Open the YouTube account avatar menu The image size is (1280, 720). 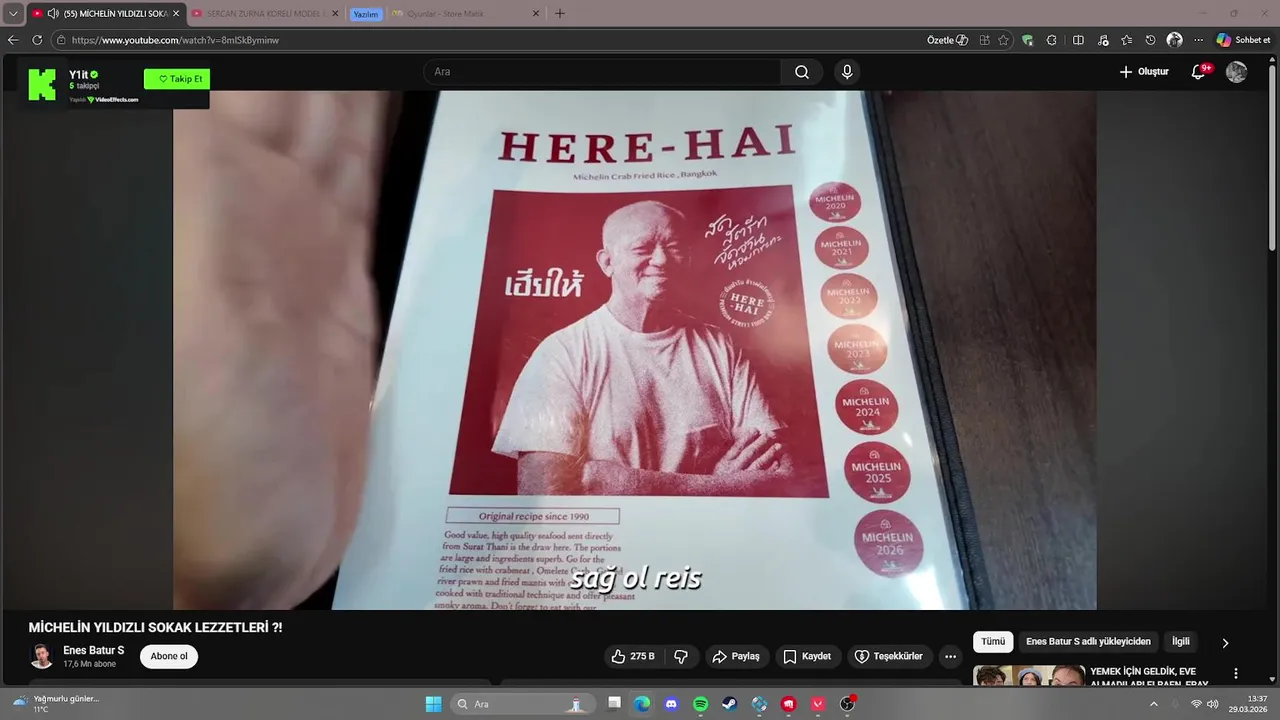1237,72
